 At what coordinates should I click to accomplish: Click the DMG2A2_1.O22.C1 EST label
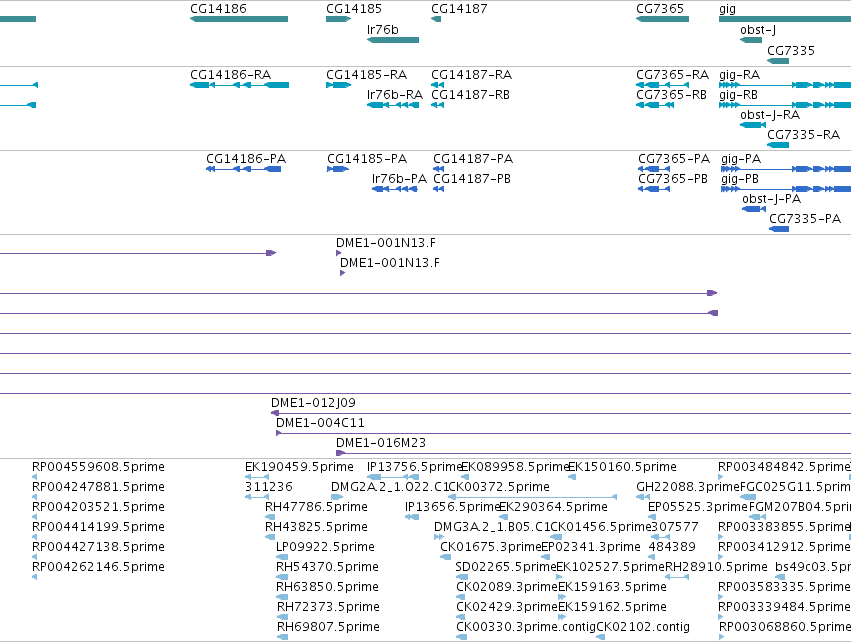(389, 487)
